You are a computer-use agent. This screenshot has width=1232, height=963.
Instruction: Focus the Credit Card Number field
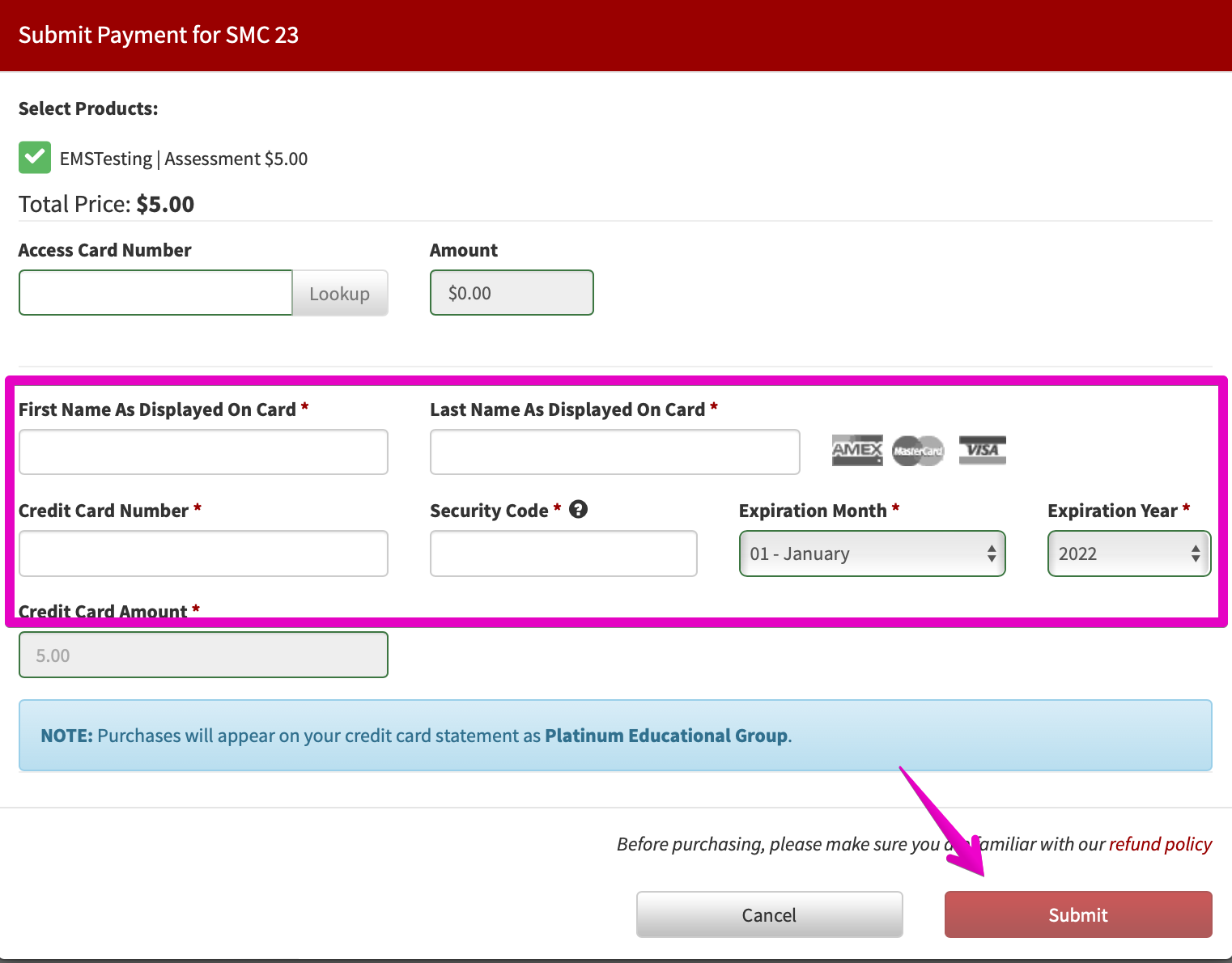click(203, 554)
